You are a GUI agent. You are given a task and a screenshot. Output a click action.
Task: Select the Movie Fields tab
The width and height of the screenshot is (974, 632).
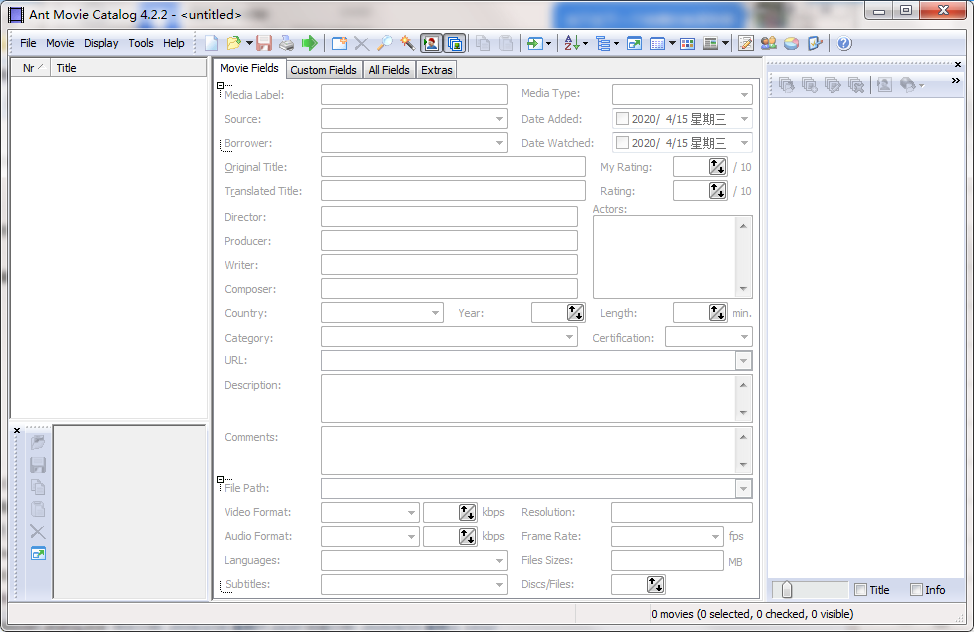pyautogui.click(x=249, y=68)
